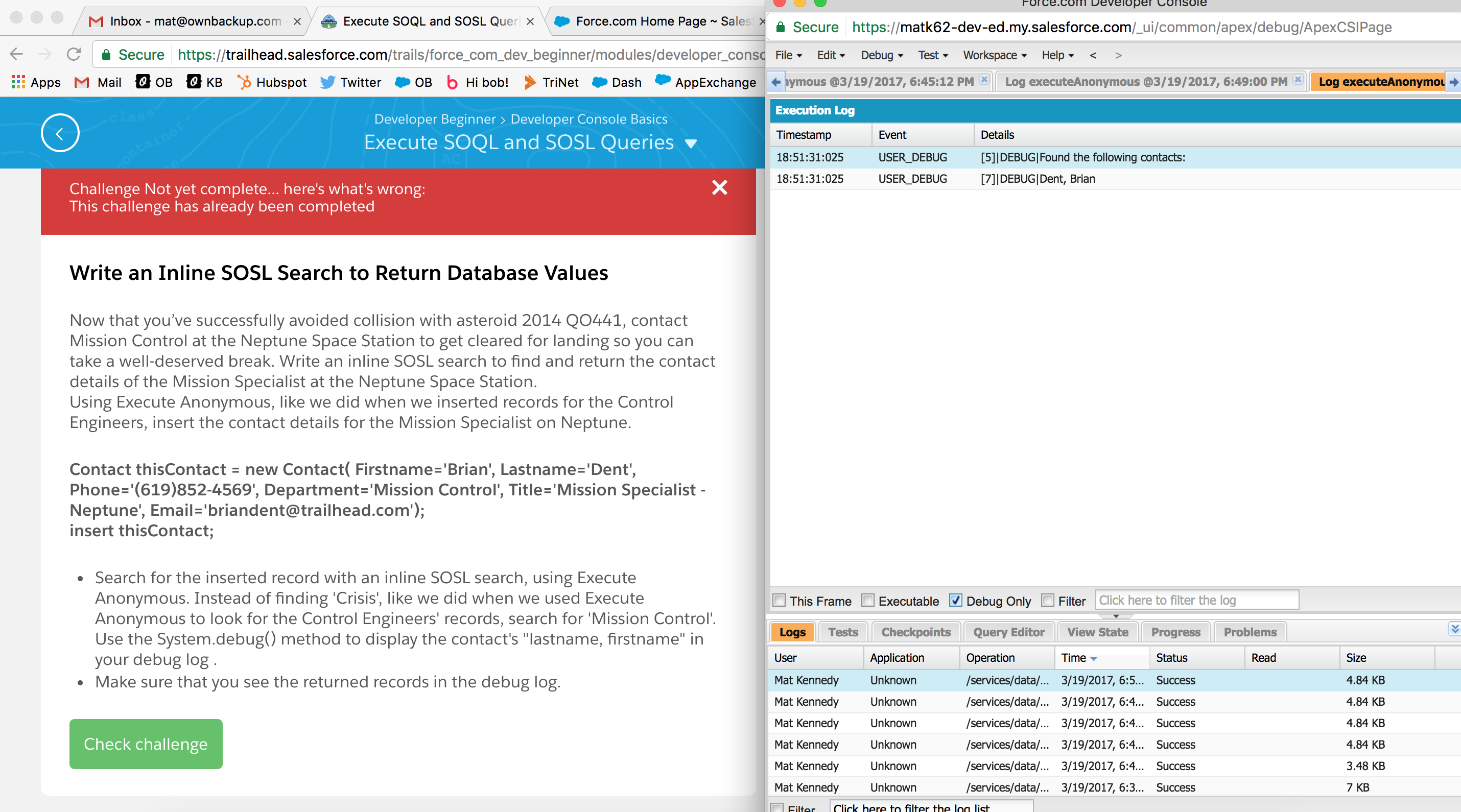Click the circular back arrow on Trailhead

coord(60,133)
